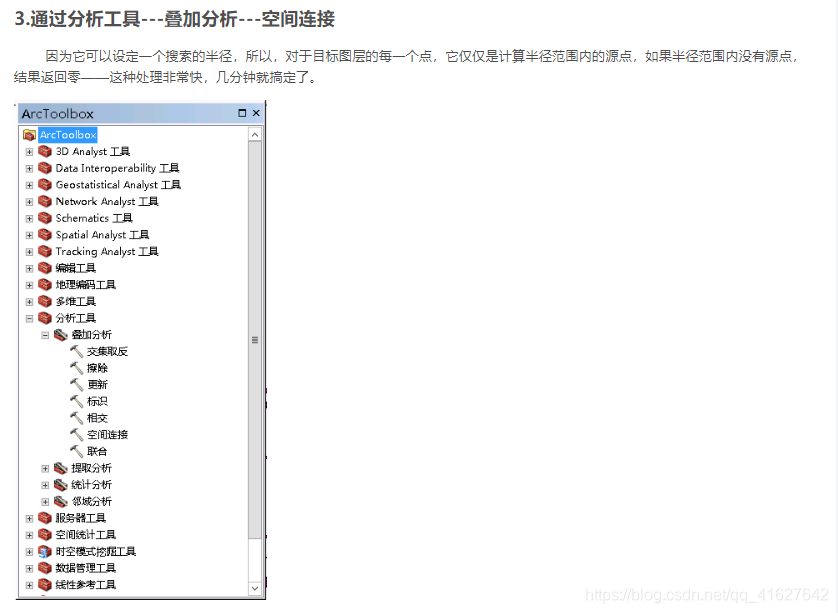The image size is (838, 613).
Task: Click the hammer icon for 擦除
Action: click(x=77, y=368)
